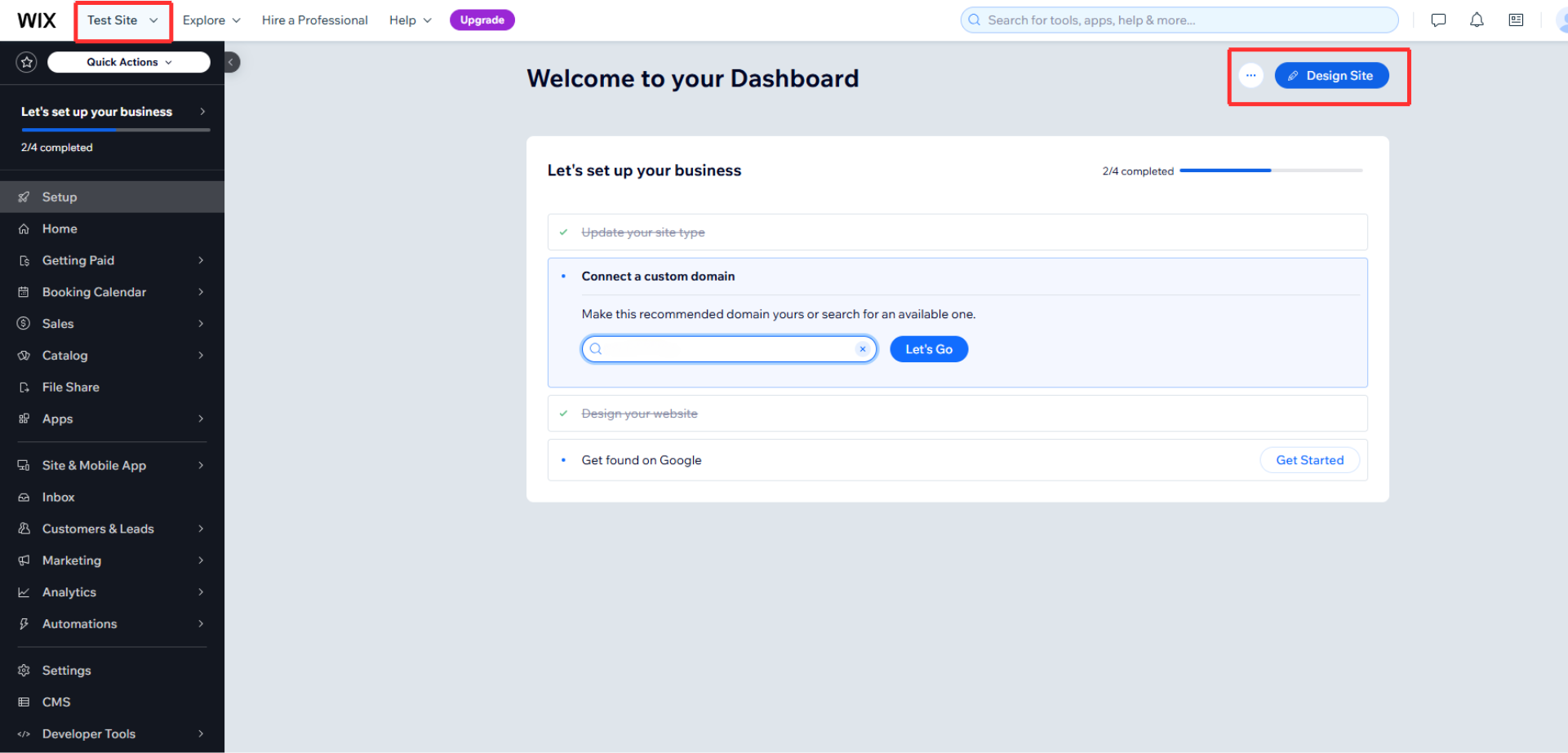The image size is (1568, 753).
Task: Select Home in the sidebar
Action: (x=60, y=229)
